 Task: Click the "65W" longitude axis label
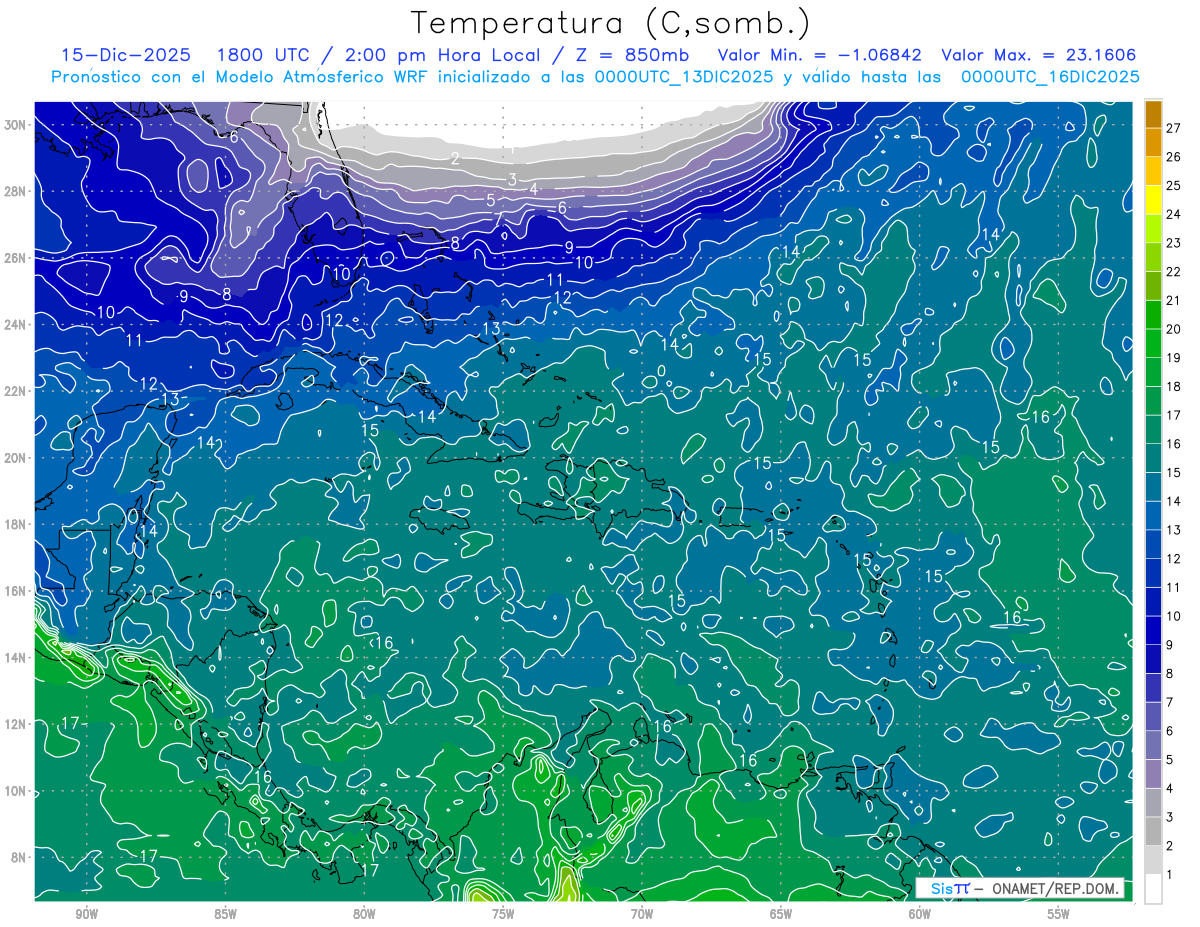tap(781, 915)
